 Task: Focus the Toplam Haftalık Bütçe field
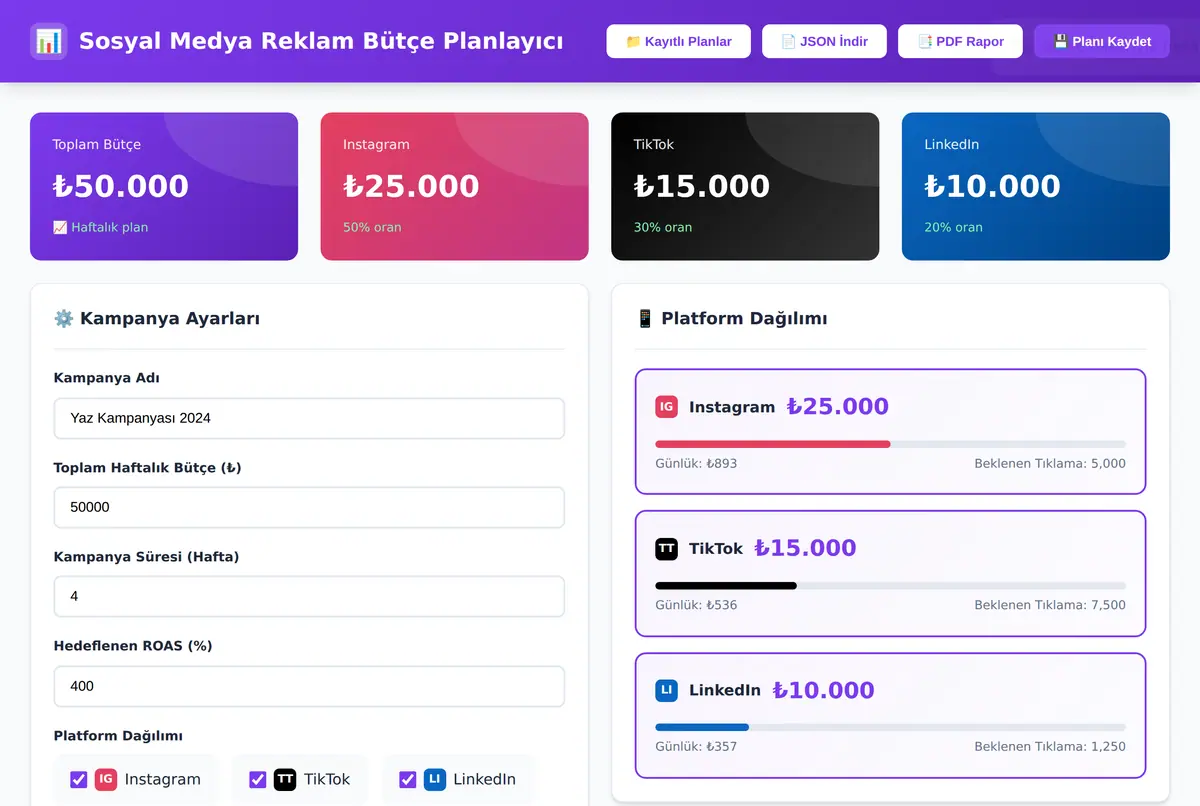click(309, 507)
